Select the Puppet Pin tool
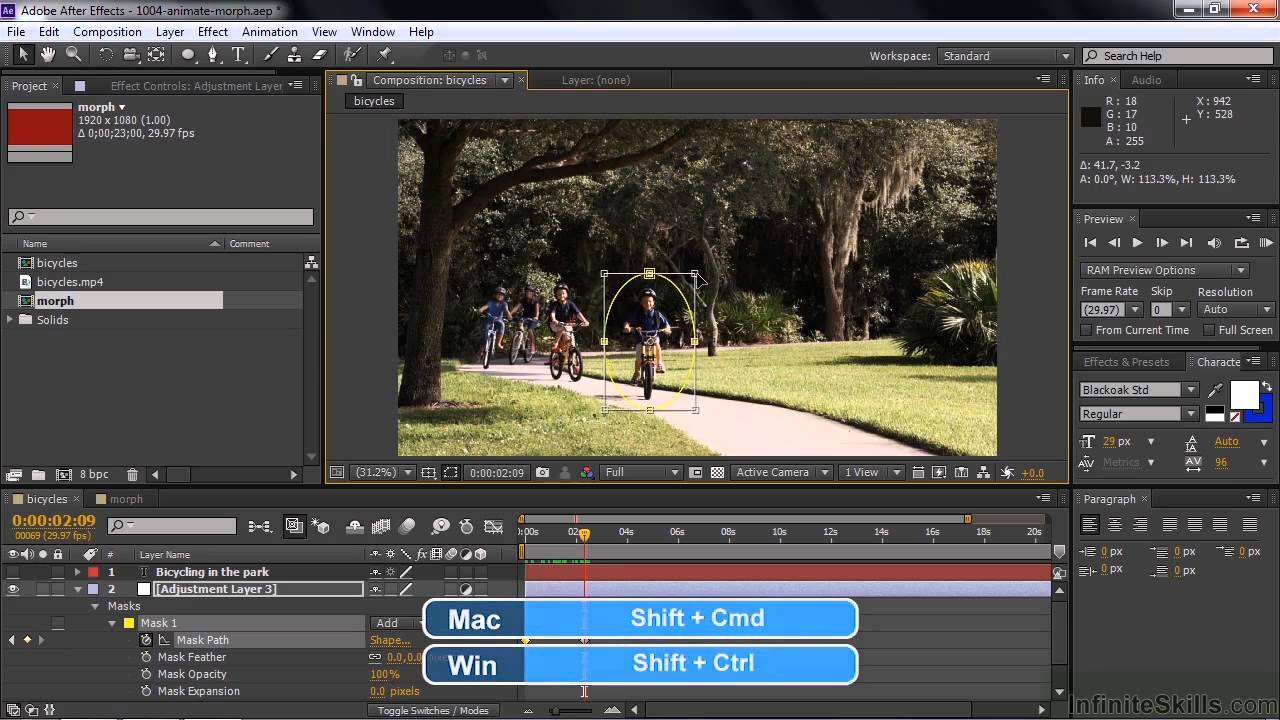 point(385,55)
